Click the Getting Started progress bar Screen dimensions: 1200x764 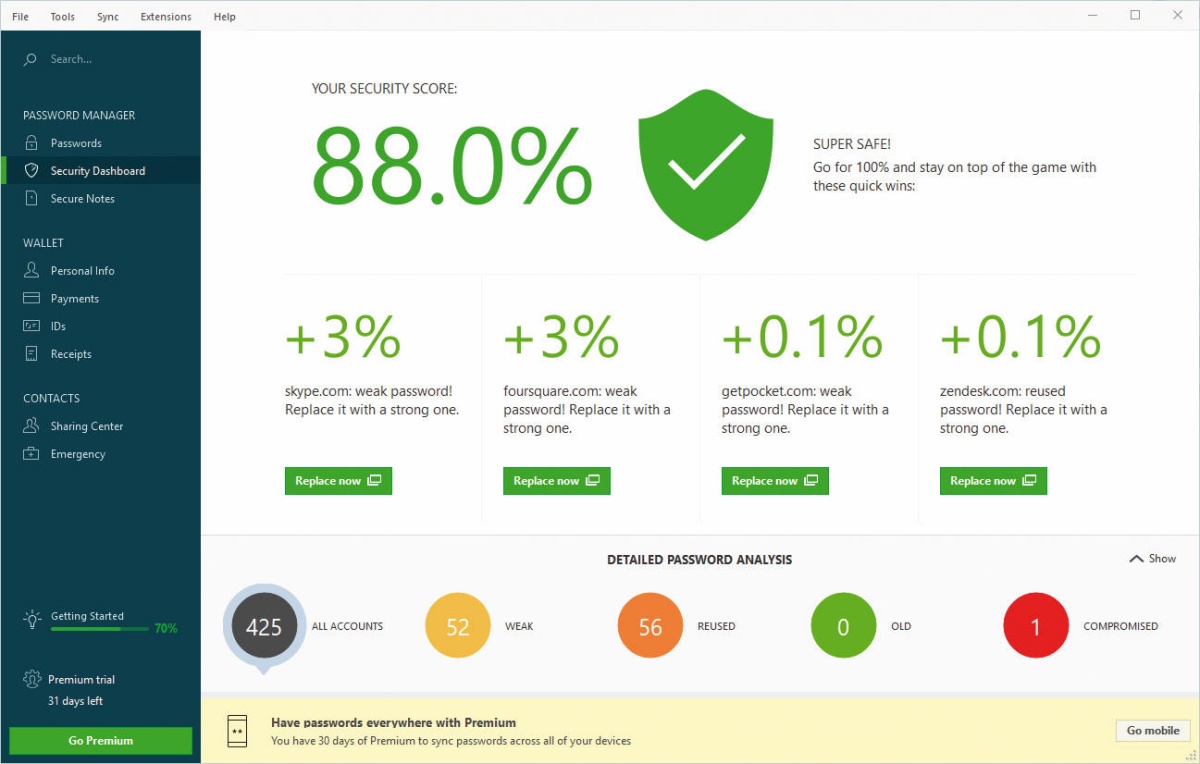click(x=100, y=629)
